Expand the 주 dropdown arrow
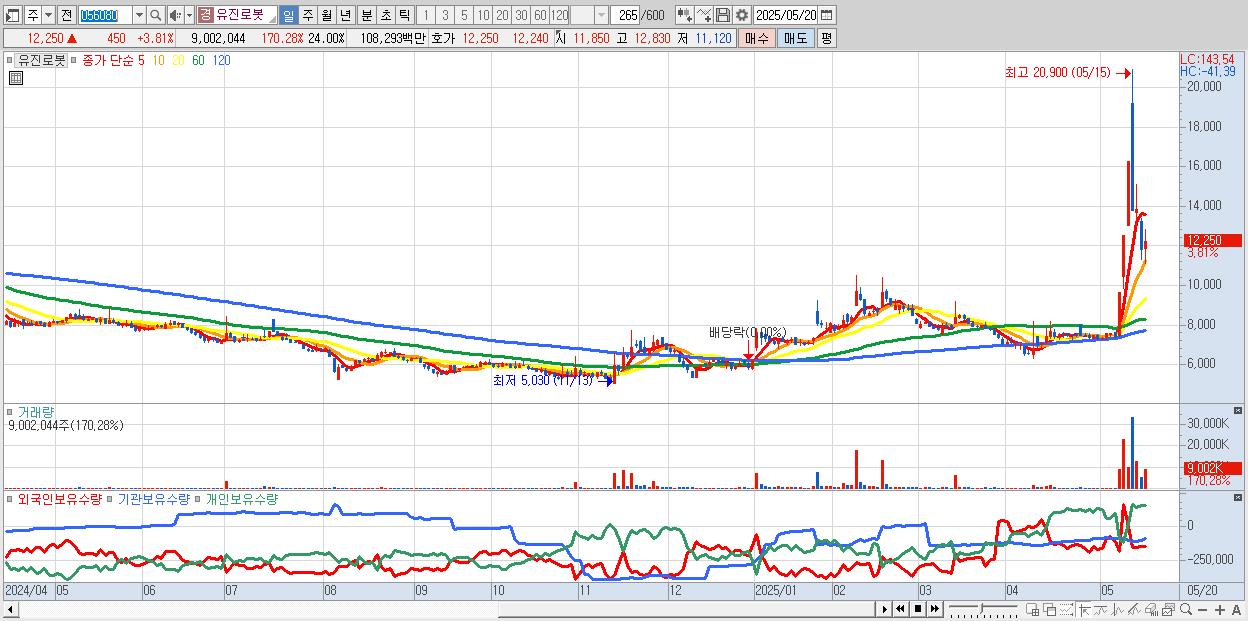This screenshot has height=621, width=1248. tap(47, 15)
